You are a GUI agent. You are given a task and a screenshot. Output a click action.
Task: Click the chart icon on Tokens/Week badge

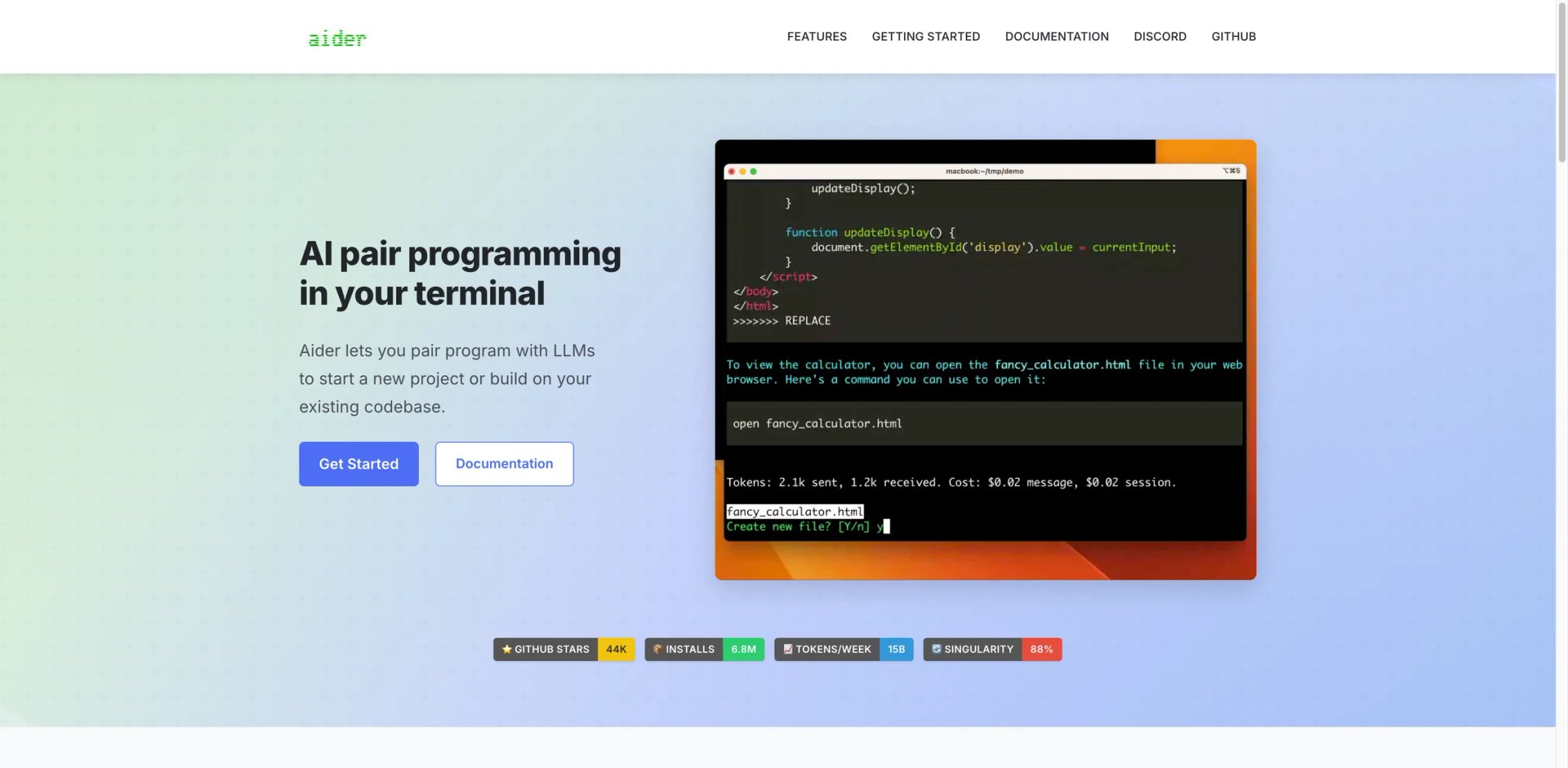coord(787,649)
